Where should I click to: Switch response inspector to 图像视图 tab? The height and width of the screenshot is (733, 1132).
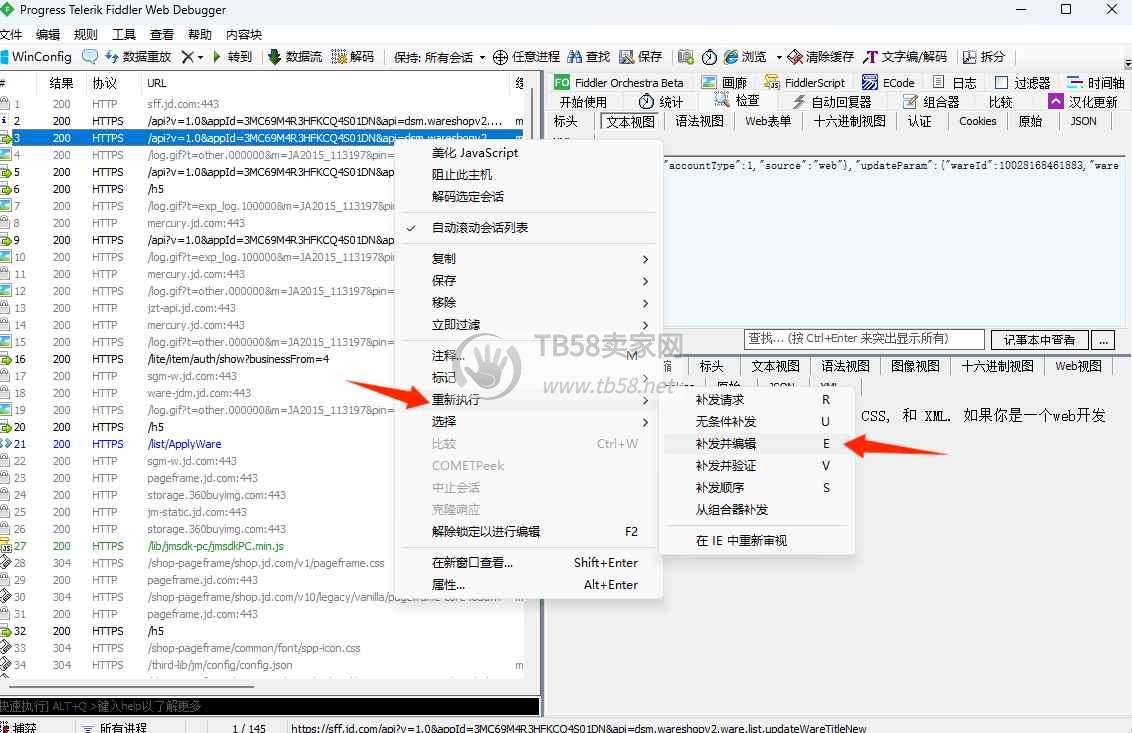point(915,366)
